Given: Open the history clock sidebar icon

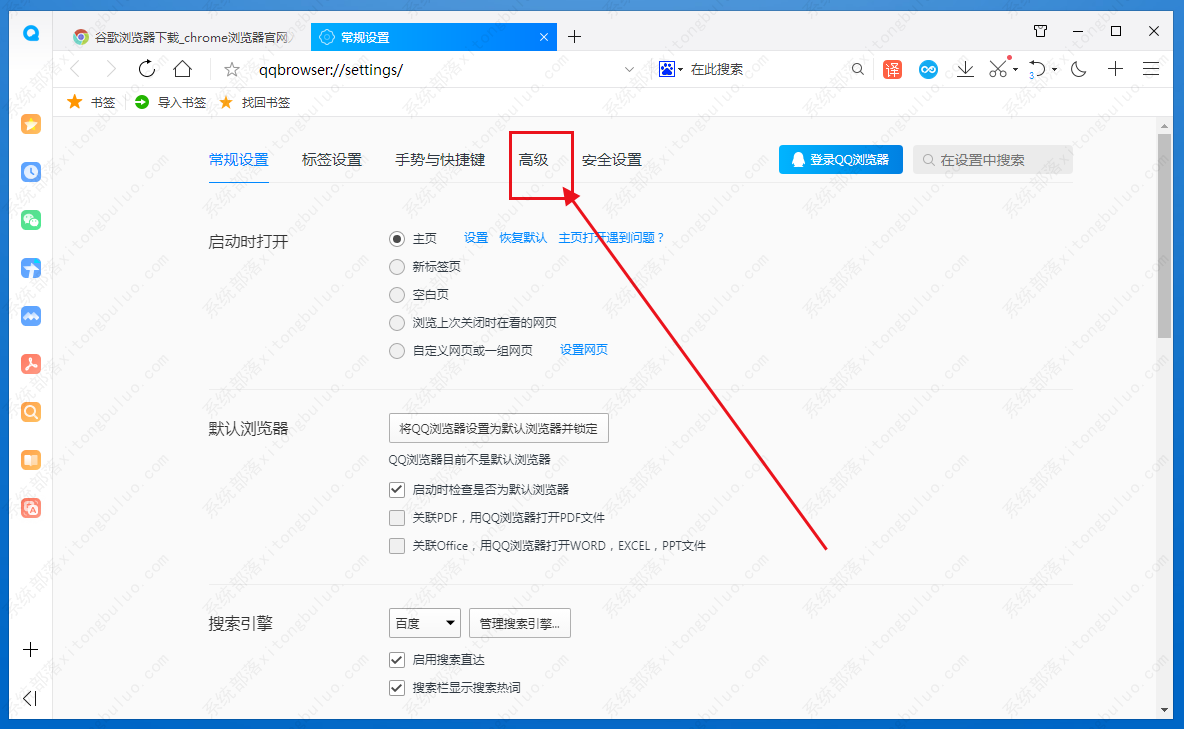Looking at the screenshot, I should (31, 172).
